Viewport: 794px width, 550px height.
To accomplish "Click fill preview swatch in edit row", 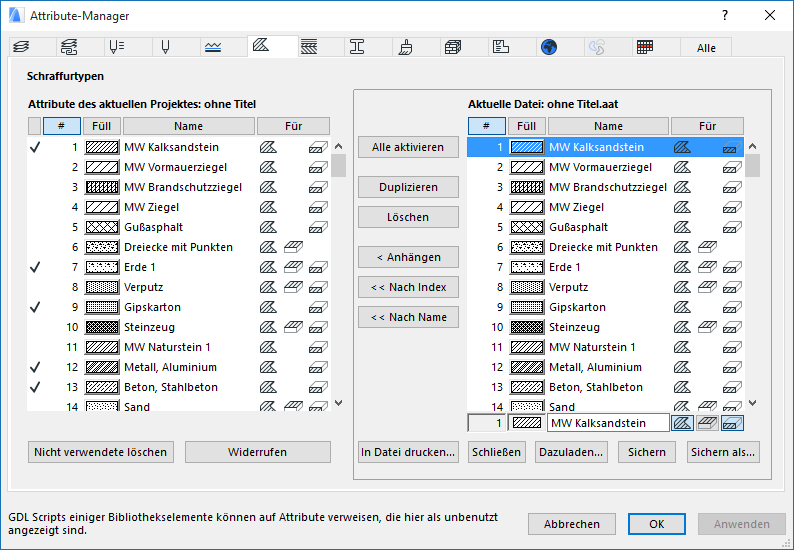I will (527, 423).
